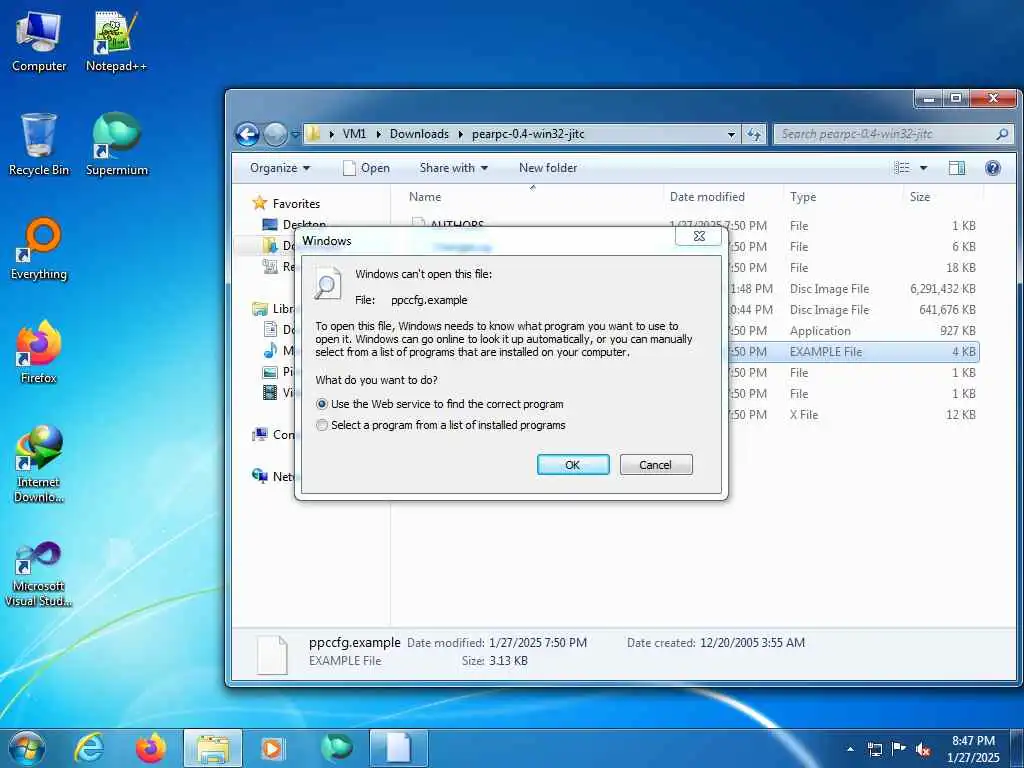
Task: Sort files by the Size column
Action: click(942, 197)
